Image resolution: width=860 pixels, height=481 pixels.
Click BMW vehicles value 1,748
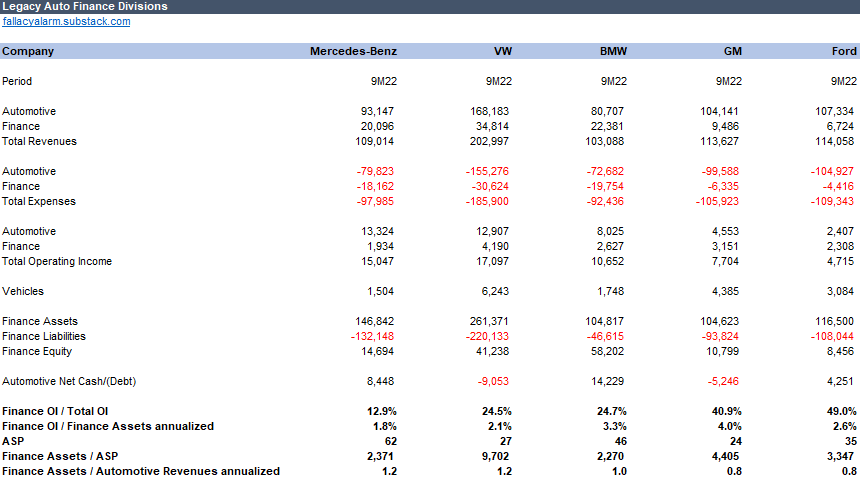(610, 291)
